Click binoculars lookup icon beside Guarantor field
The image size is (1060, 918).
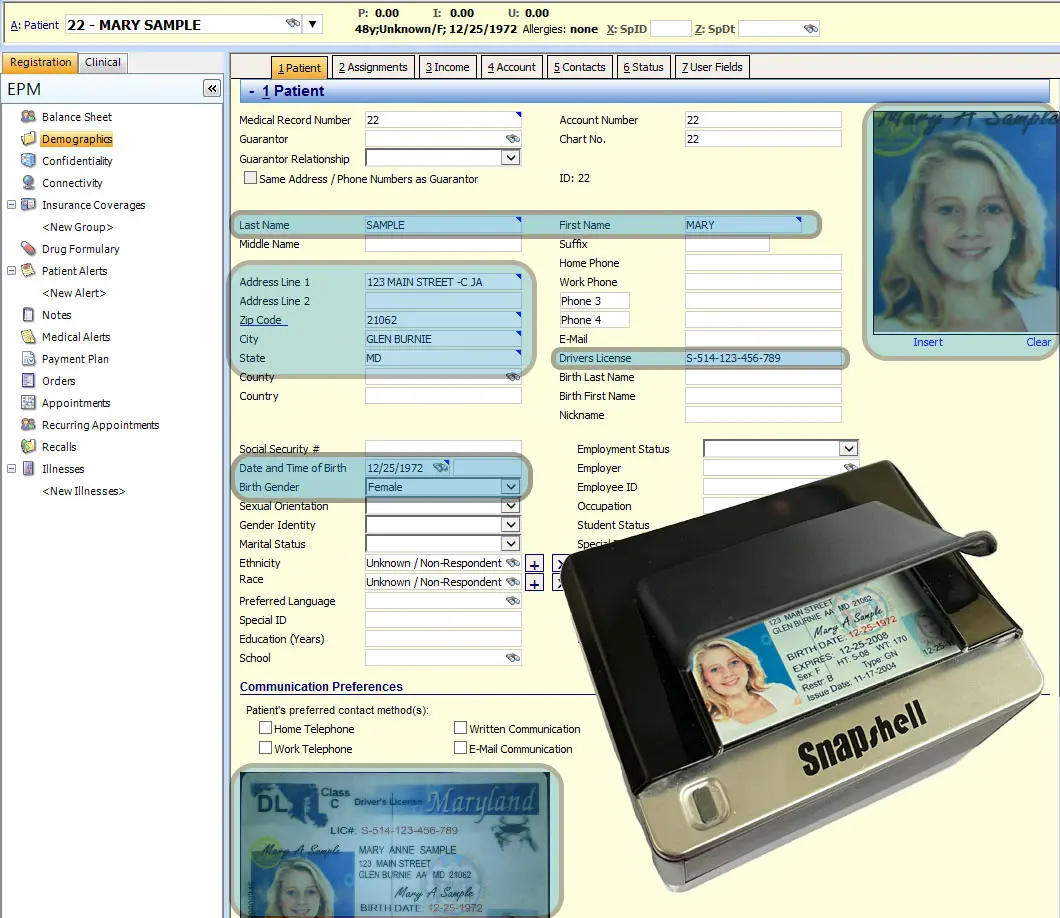[x=513, y=139]
